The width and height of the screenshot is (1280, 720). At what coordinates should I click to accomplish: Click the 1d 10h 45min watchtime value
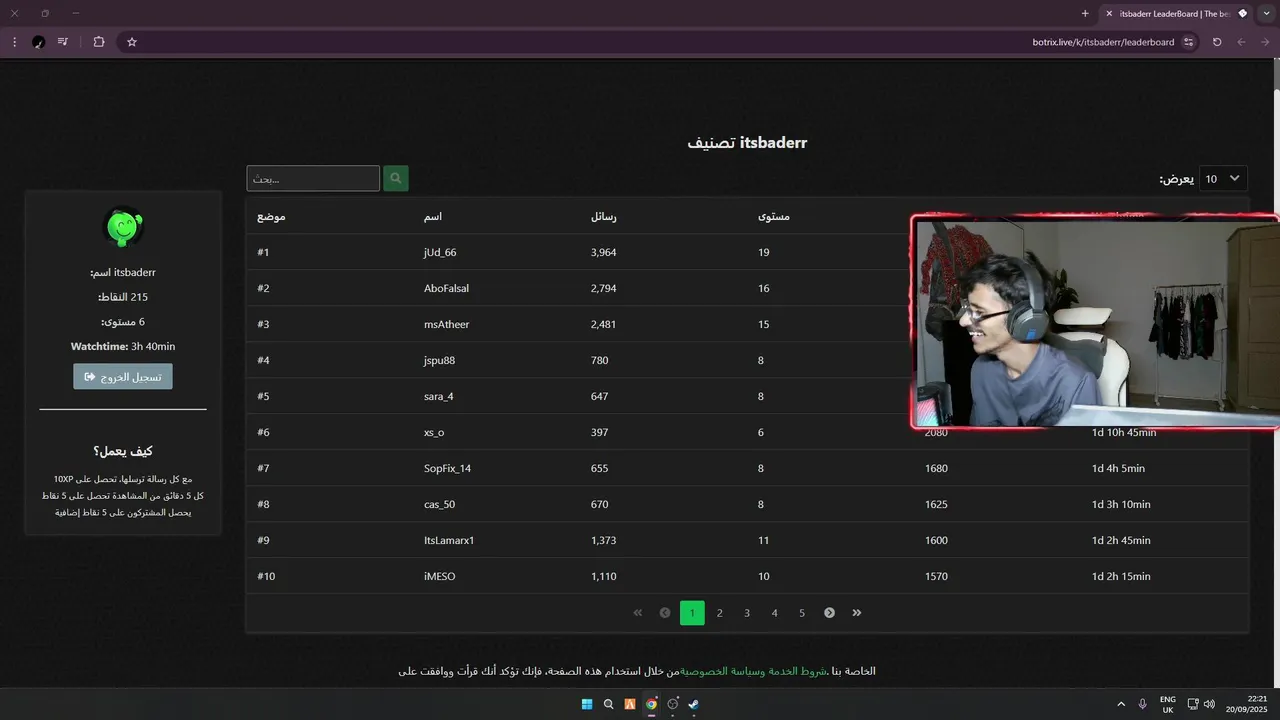click(x=1124, y=432)
